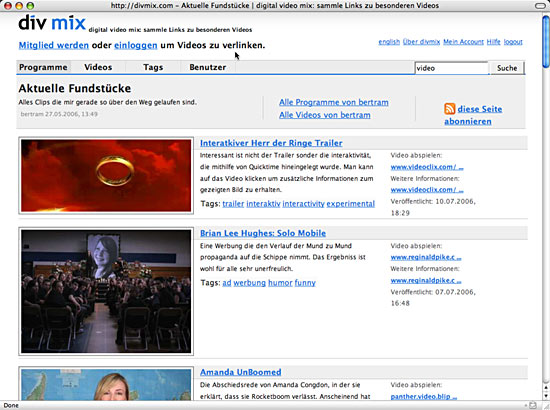
Task: Click the 'trailer' tag
Action: (233, 204)
